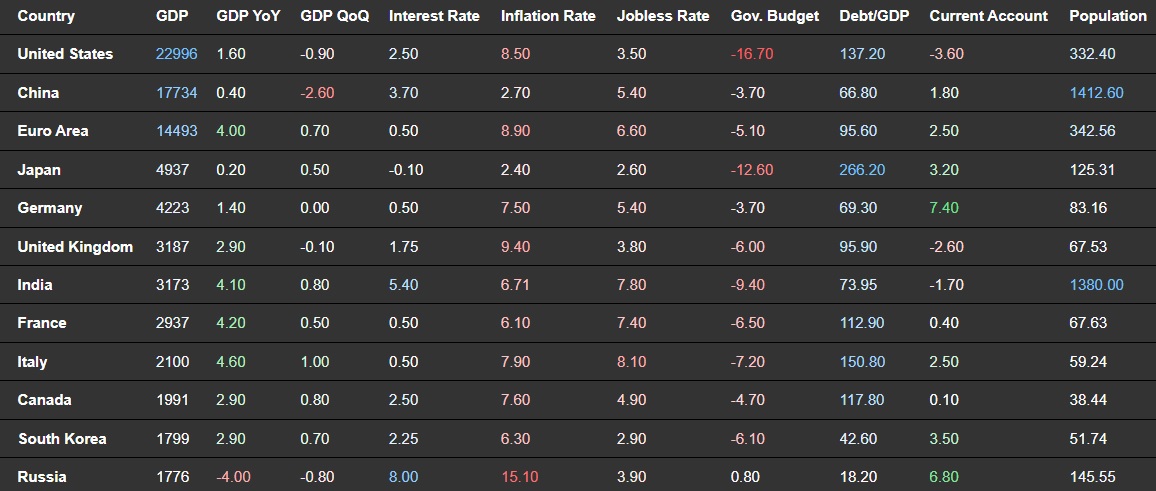
Task: Sort by the Current Account column header
Action: (x=989, y=15)
